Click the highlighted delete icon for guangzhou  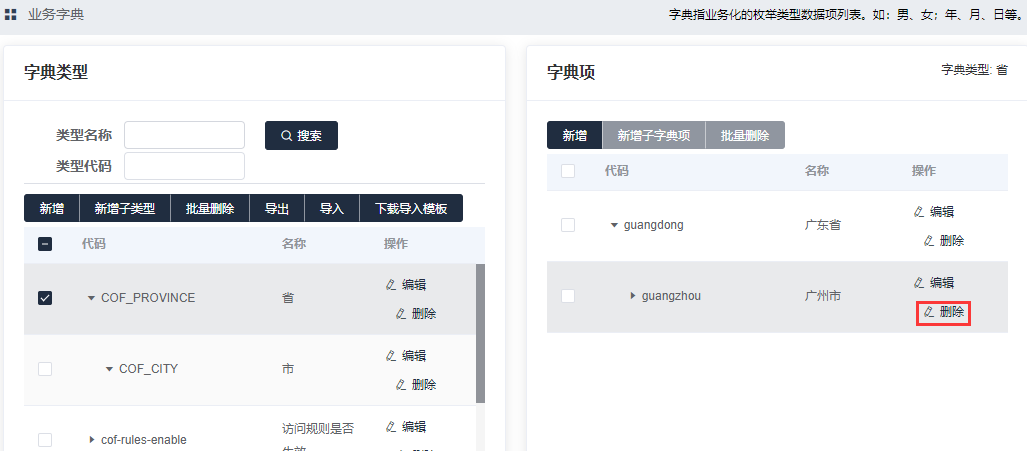[929, 312]
